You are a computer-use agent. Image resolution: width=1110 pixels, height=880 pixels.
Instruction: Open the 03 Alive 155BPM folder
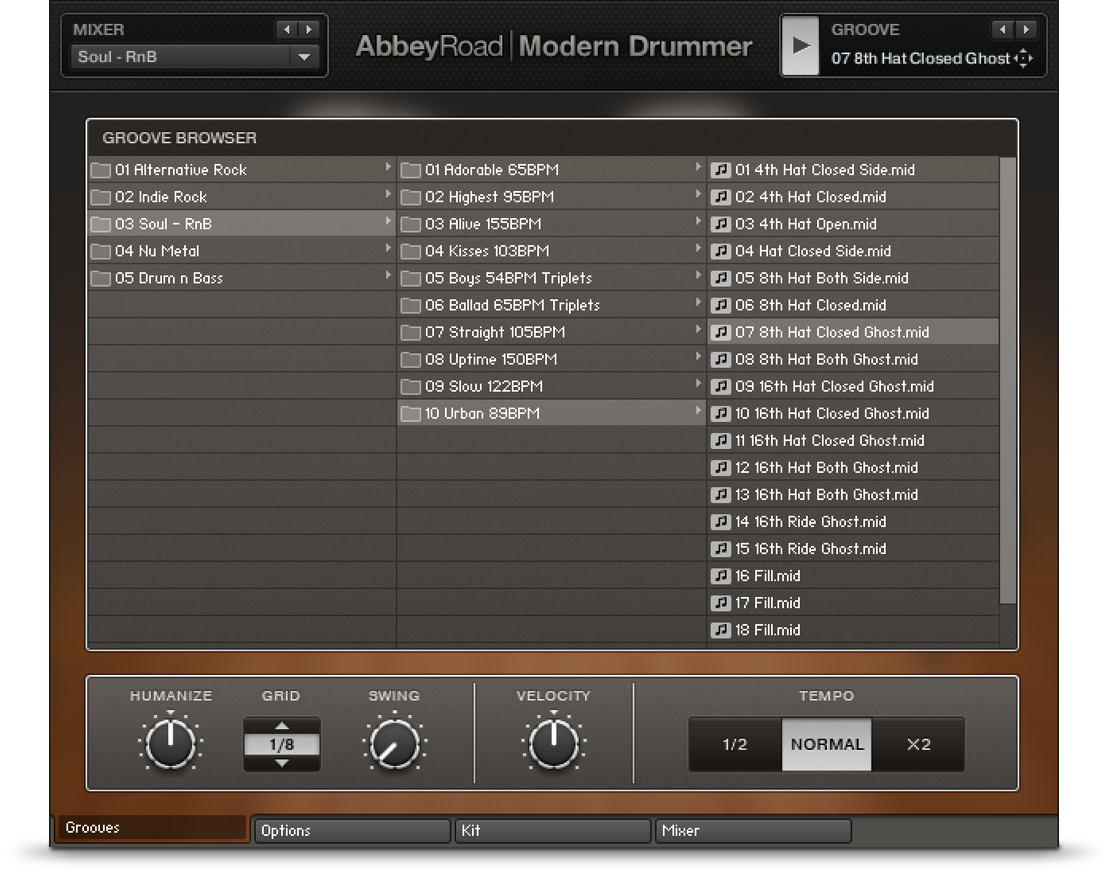coord(551,224)
